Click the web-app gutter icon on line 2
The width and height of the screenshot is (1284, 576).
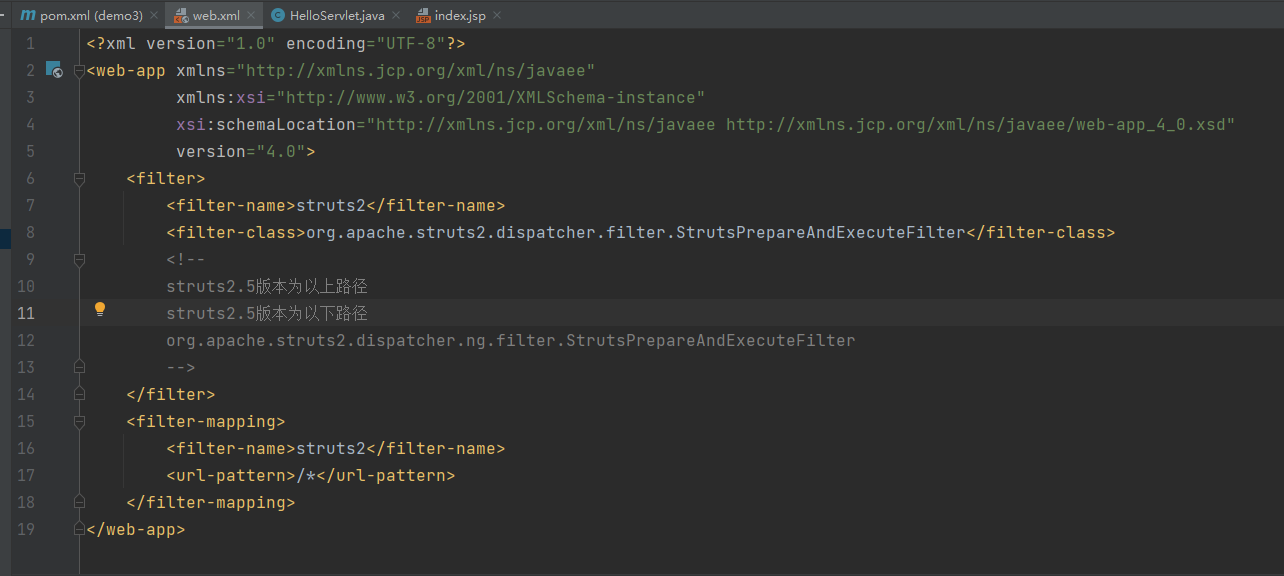(56, 70)
